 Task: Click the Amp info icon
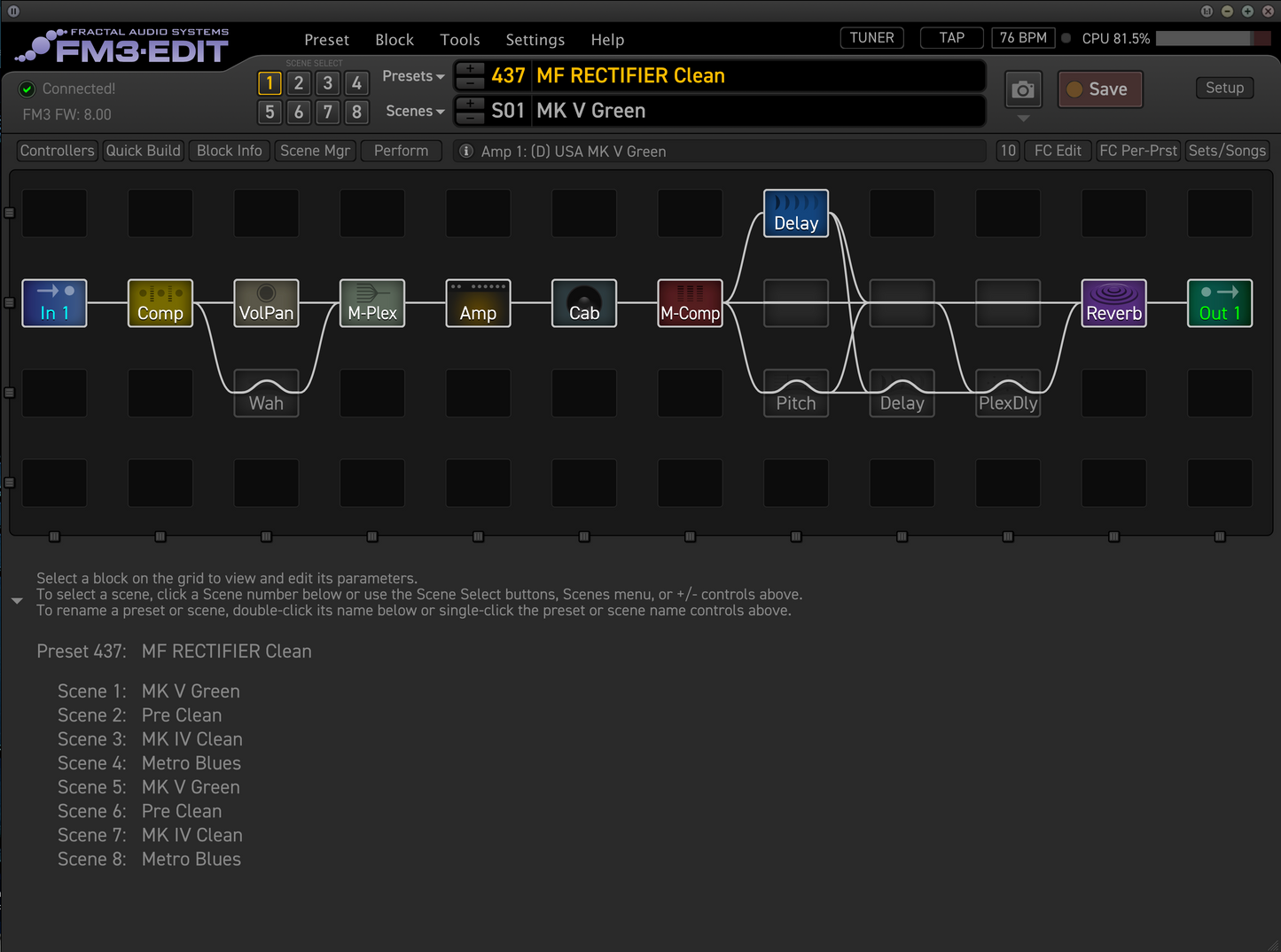[x=465, y=152]
